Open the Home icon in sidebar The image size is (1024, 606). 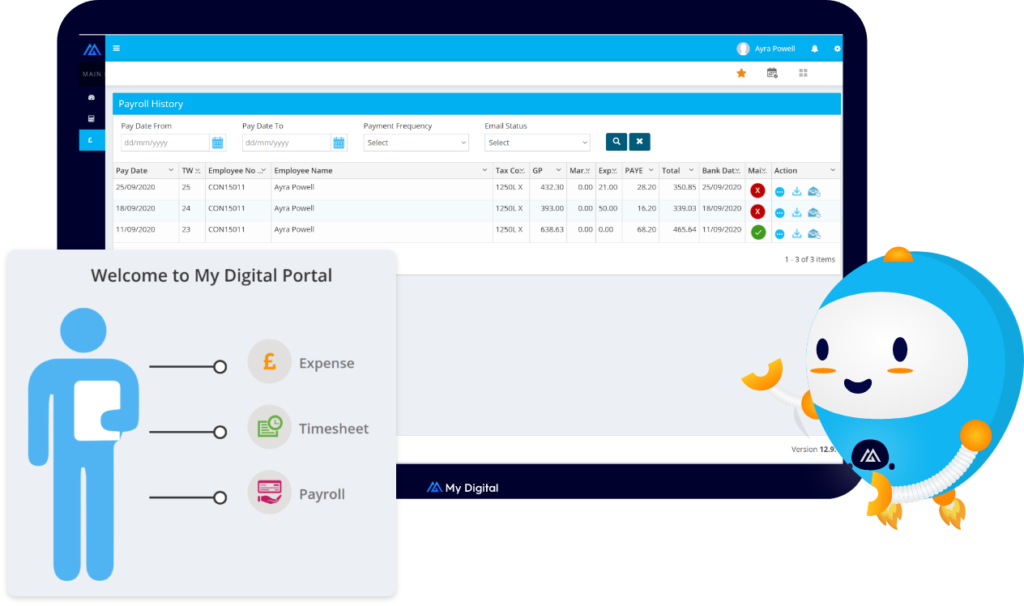point(91,97)
